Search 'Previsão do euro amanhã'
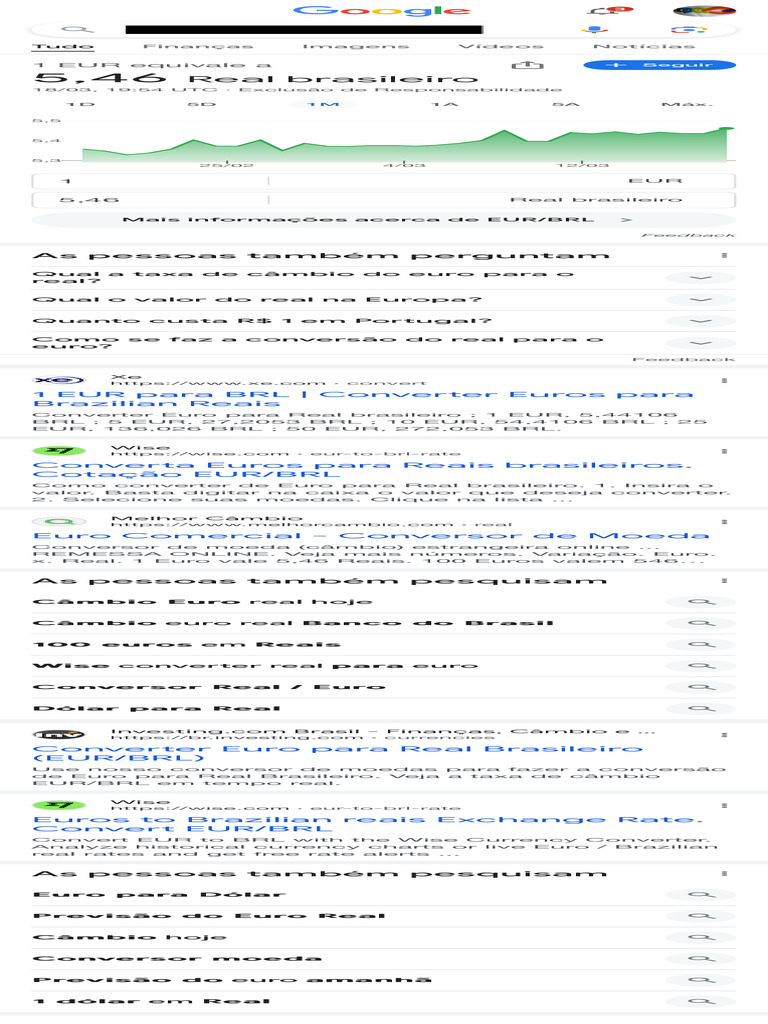Viewport: 768px width, 1024px height. coord(232,980)
